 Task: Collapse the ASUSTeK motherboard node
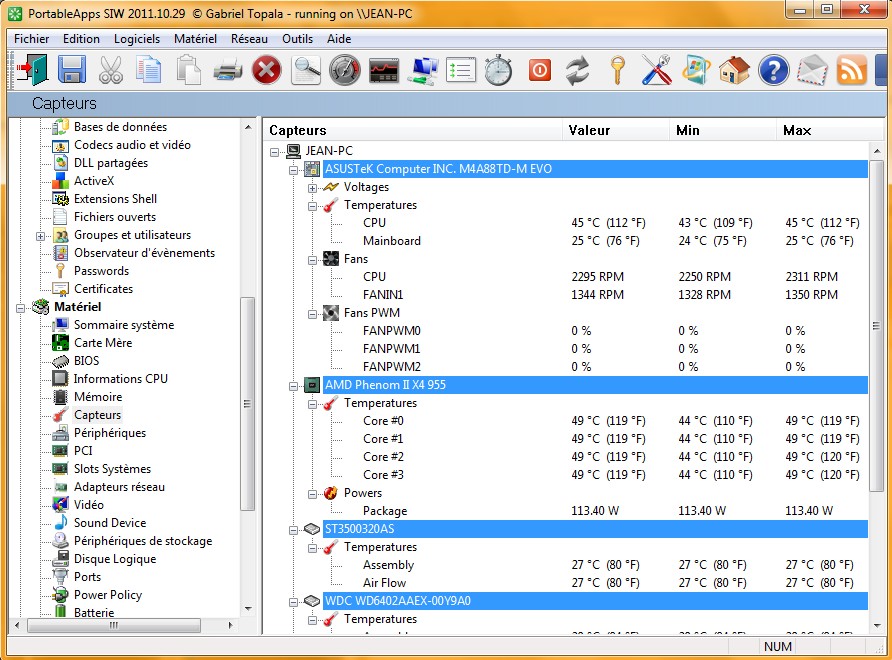(294, 170)
